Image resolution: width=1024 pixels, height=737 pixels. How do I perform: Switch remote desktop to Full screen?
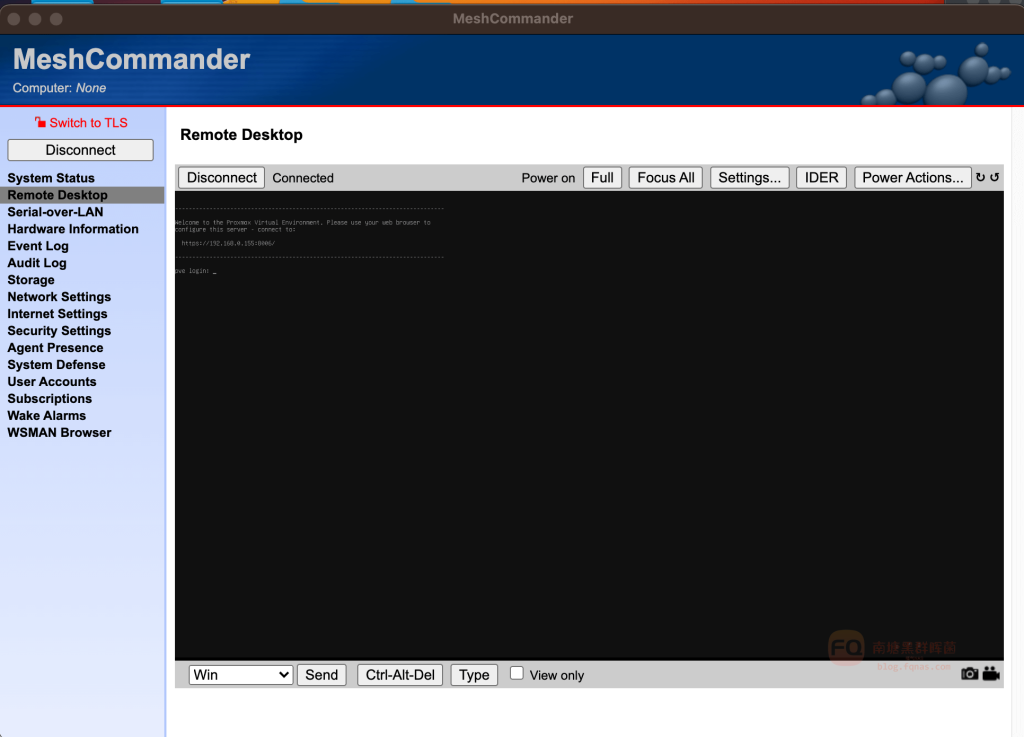(x=602, y=178)
